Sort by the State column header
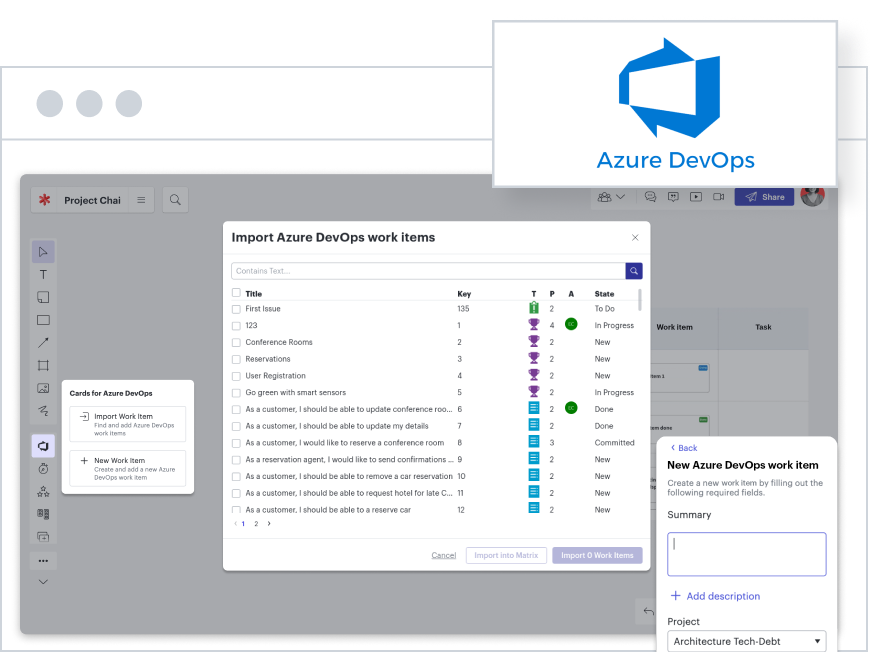Screen dimensions: 870x652 604,294
